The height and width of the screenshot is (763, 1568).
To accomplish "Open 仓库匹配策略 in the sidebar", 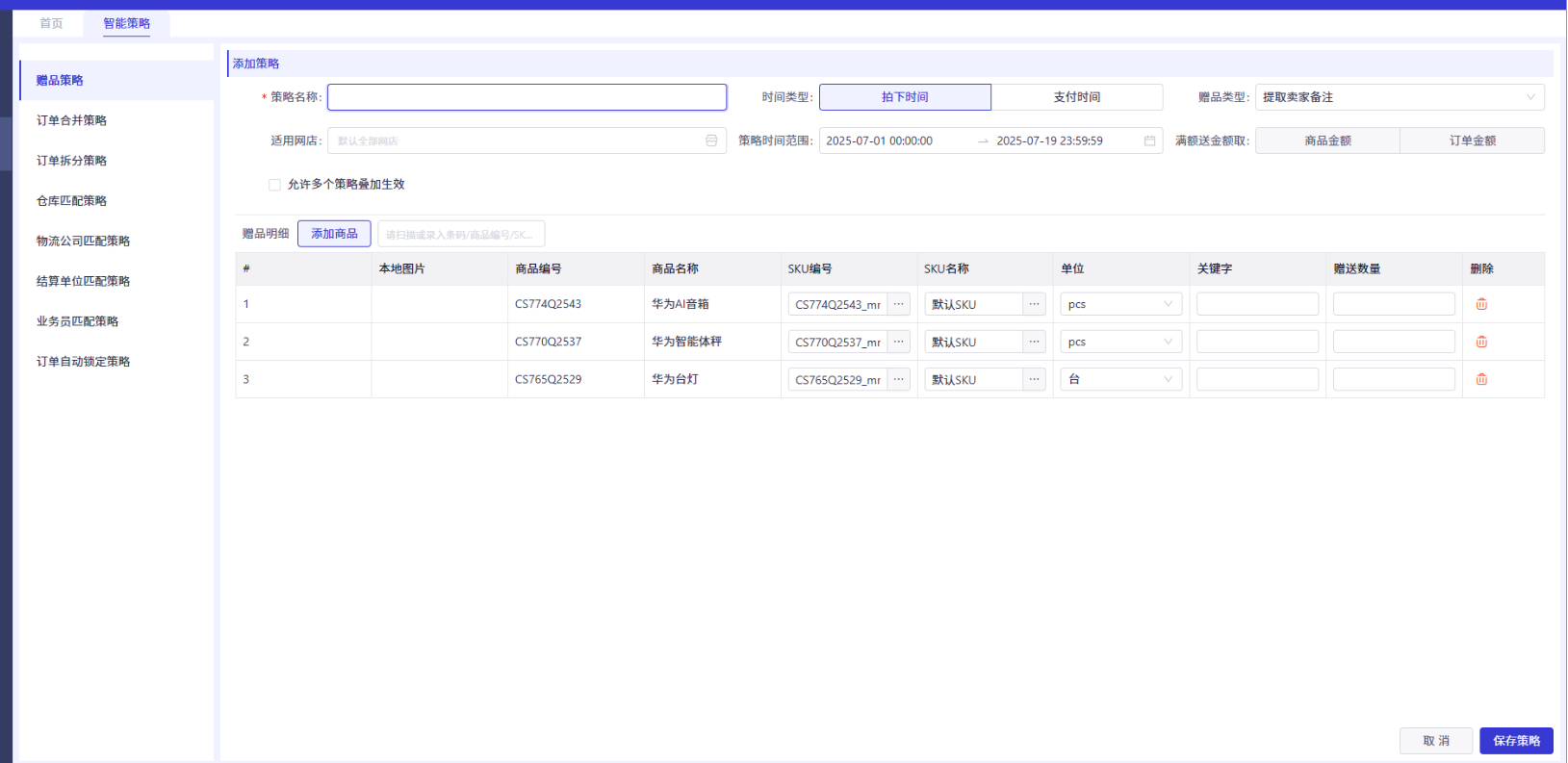I will (116, 201).
